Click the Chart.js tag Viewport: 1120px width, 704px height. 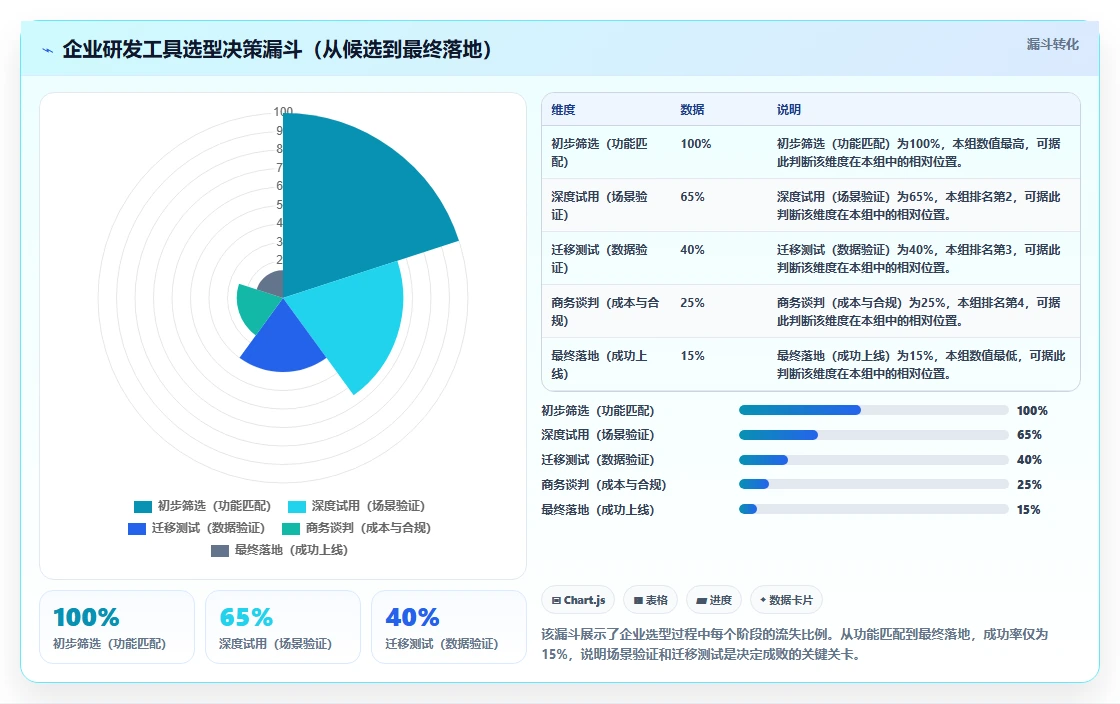point(578,600)
